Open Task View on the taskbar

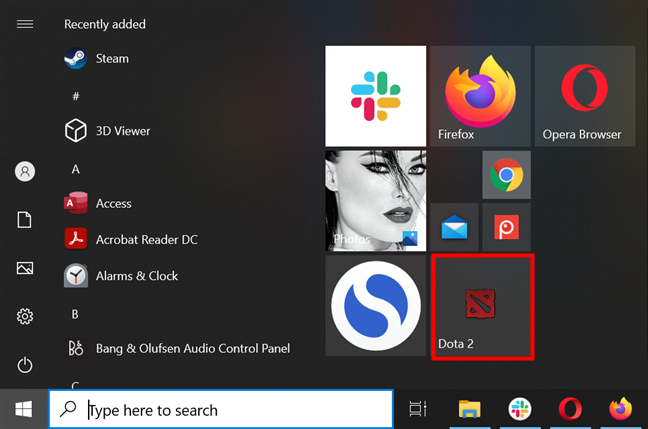(417, 409)
